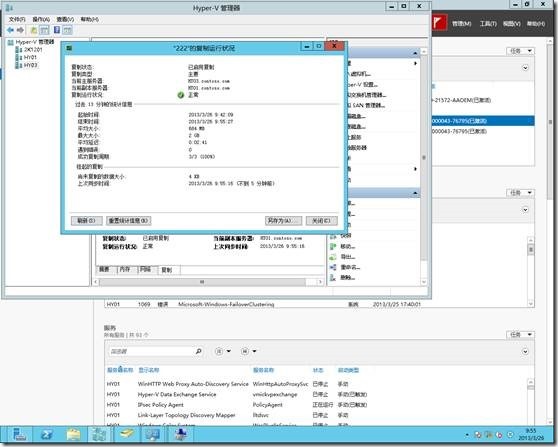The width and height of the screenshot is (558, 447).
Task: Click the 删除... (Delete) action icon
Action: (333, 277)
